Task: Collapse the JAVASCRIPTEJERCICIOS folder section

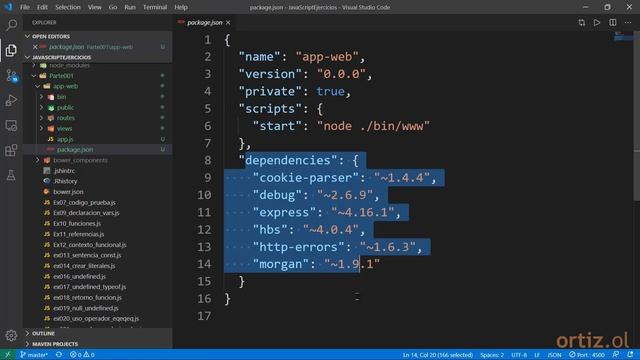Action: 27,58
